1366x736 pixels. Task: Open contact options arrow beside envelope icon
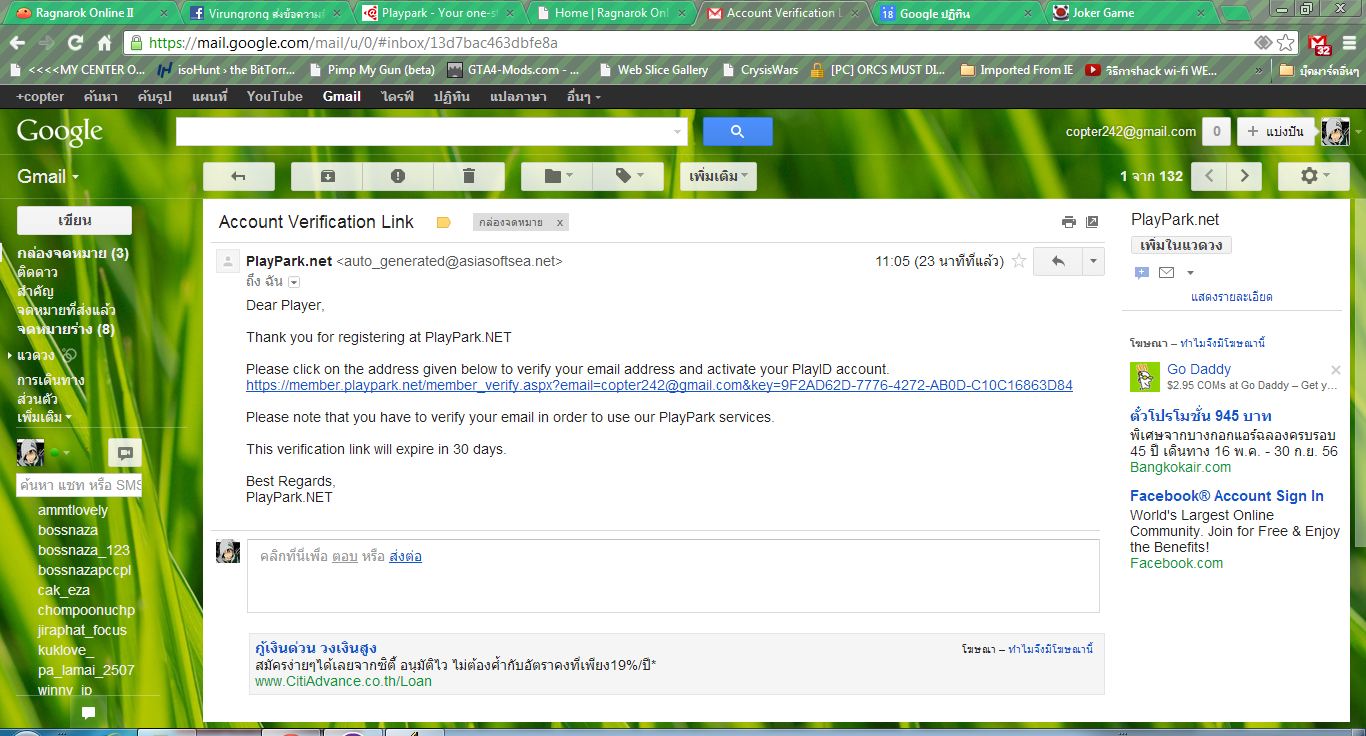click(1190, 273)
